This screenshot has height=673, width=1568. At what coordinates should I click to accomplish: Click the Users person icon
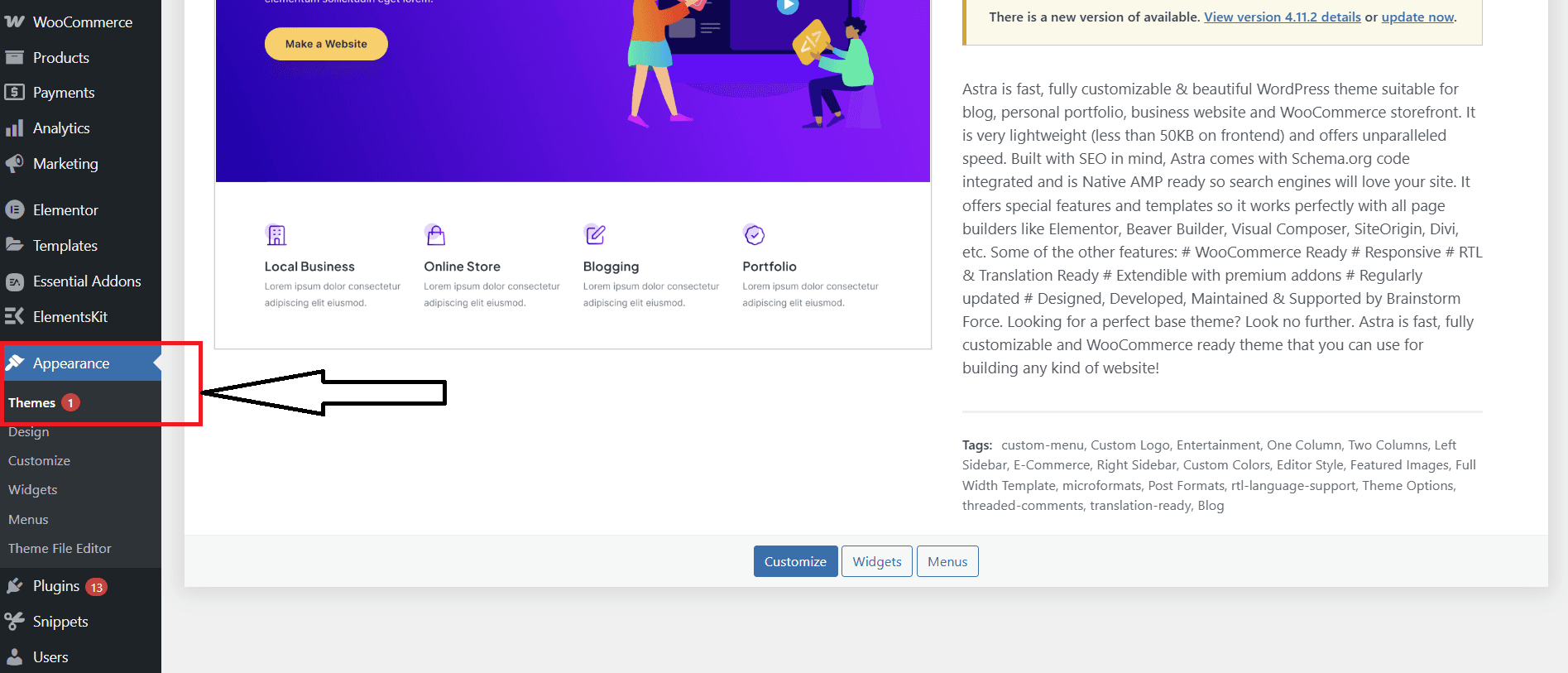point(15,657)
